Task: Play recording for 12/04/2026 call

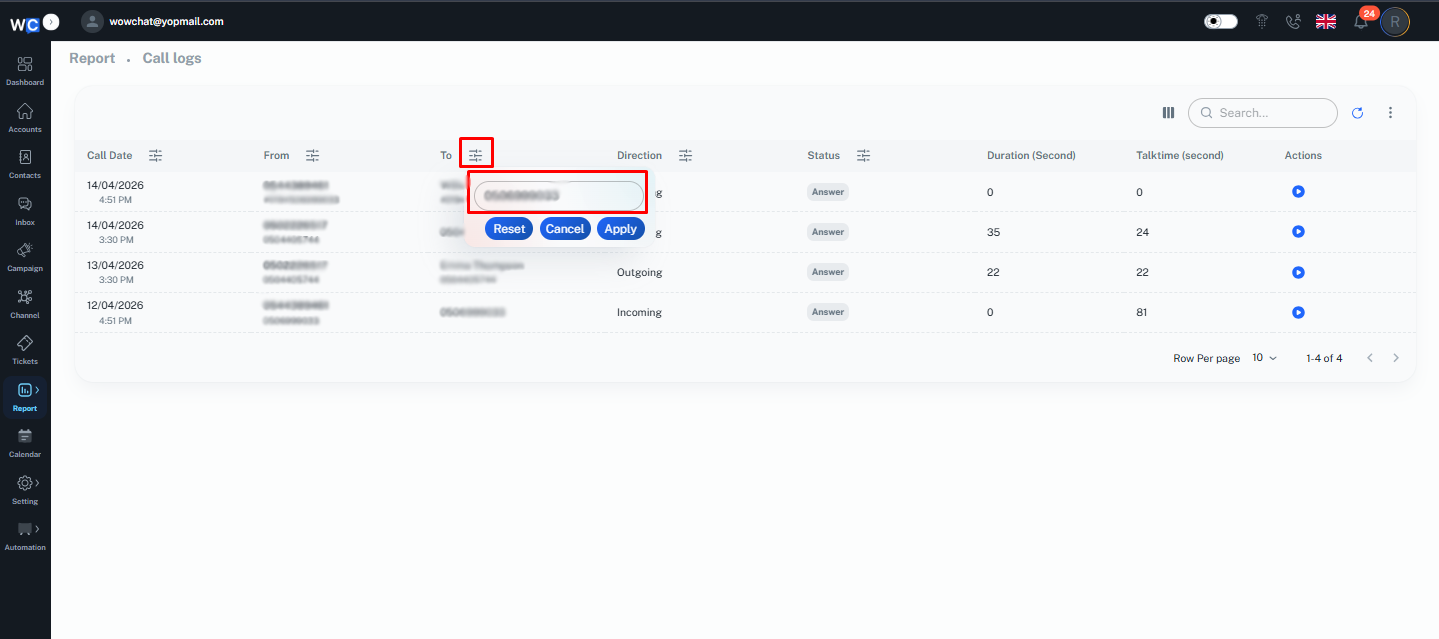Action: tap(1298, 312)
